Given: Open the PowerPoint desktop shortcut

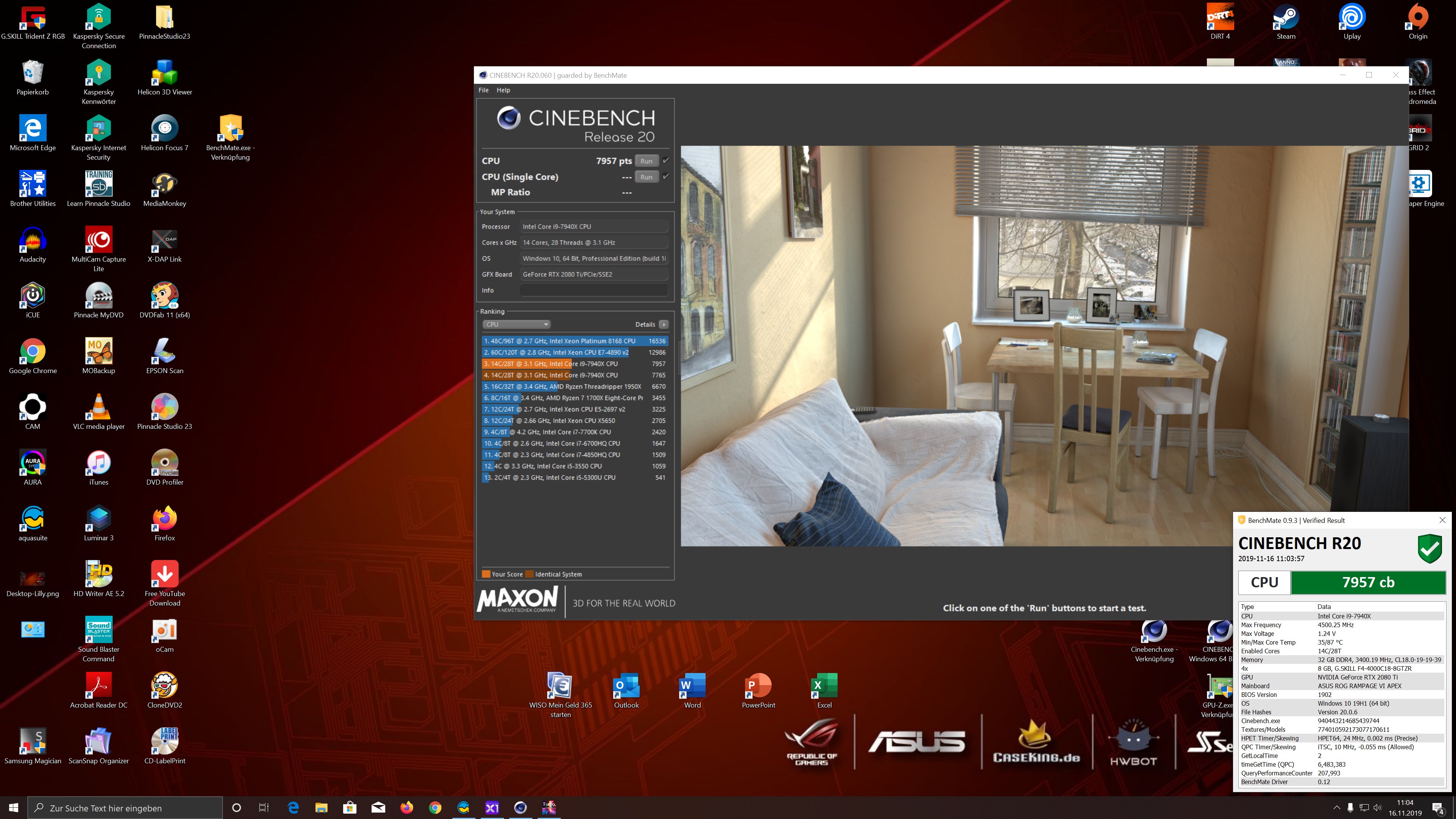Looking at the screenshot, I should 758,691.
